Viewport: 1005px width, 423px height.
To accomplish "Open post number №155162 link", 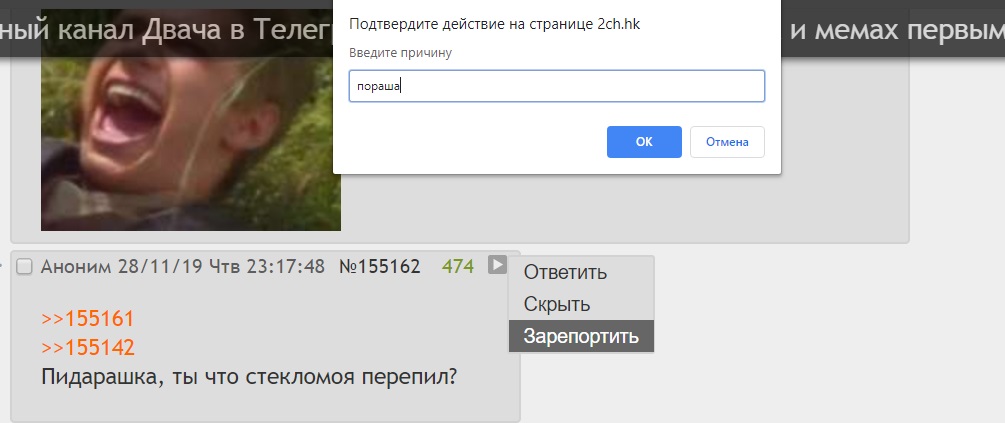I will 379,266.
